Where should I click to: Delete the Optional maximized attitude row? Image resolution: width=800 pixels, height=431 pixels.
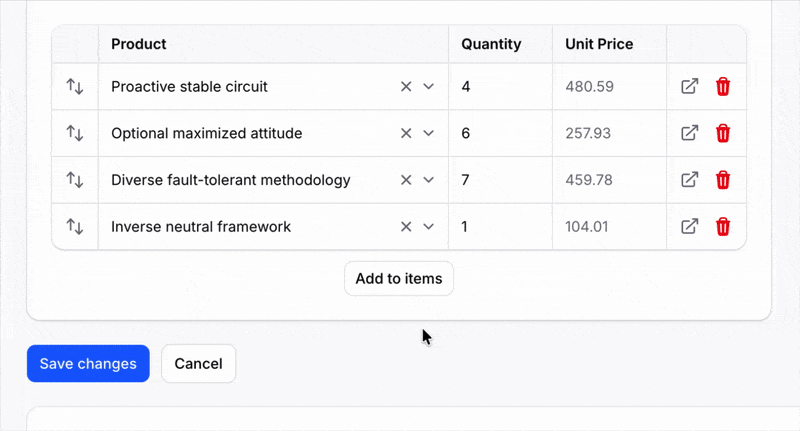click(723, 133)
